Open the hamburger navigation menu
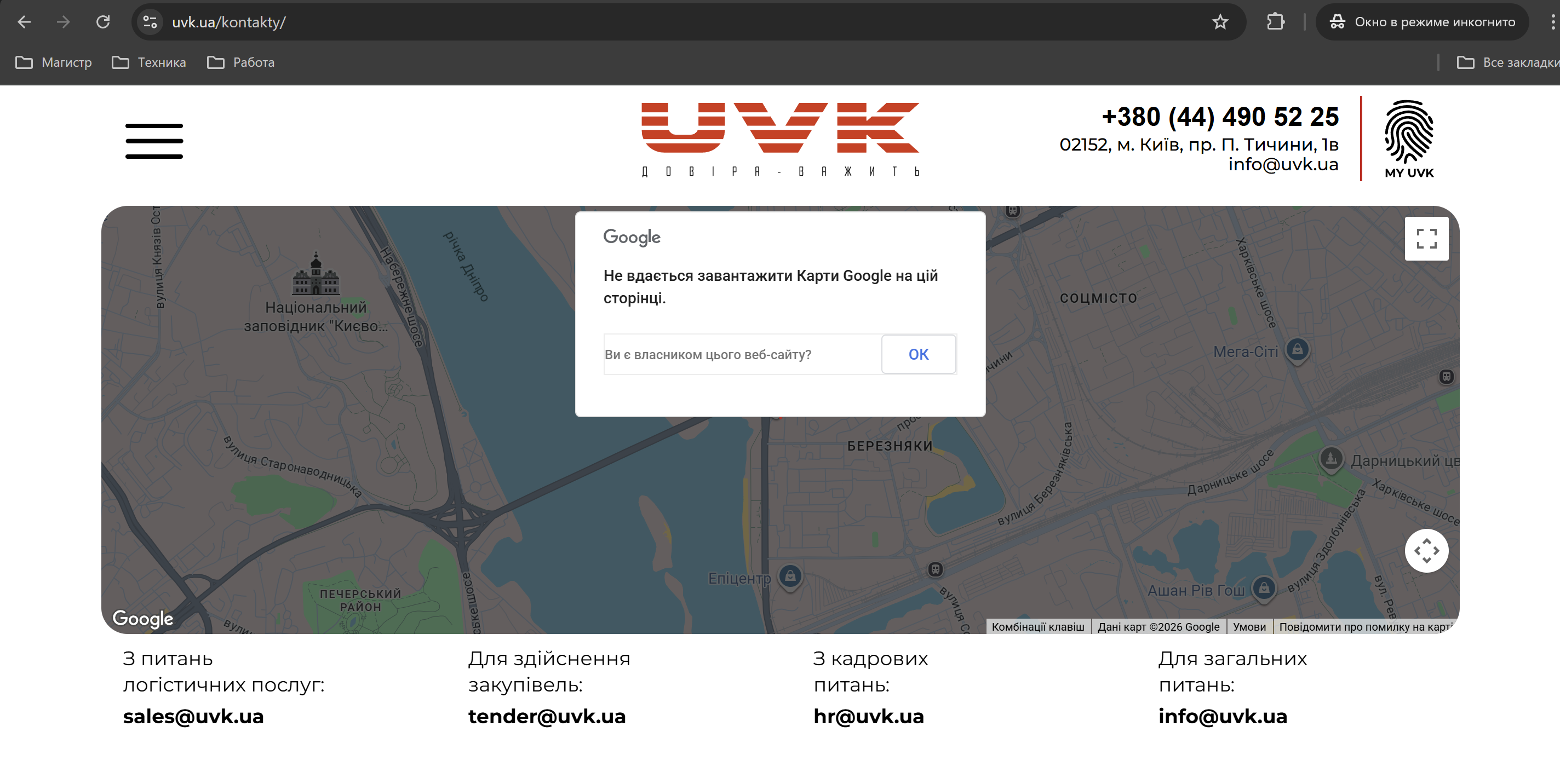This screenshot has height=784, width=1560. click(x=154, y=141)
